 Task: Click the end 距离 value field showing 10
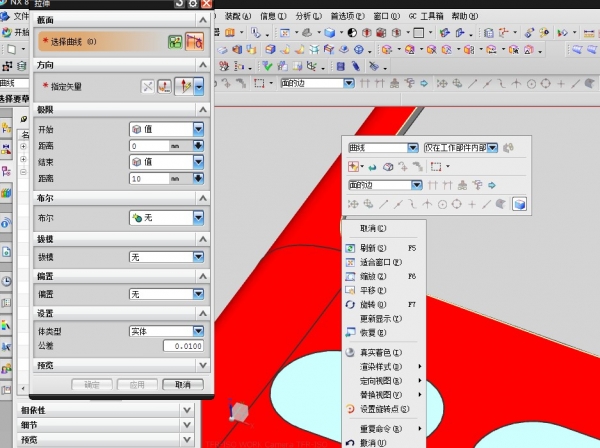click(x=149, y=179)
